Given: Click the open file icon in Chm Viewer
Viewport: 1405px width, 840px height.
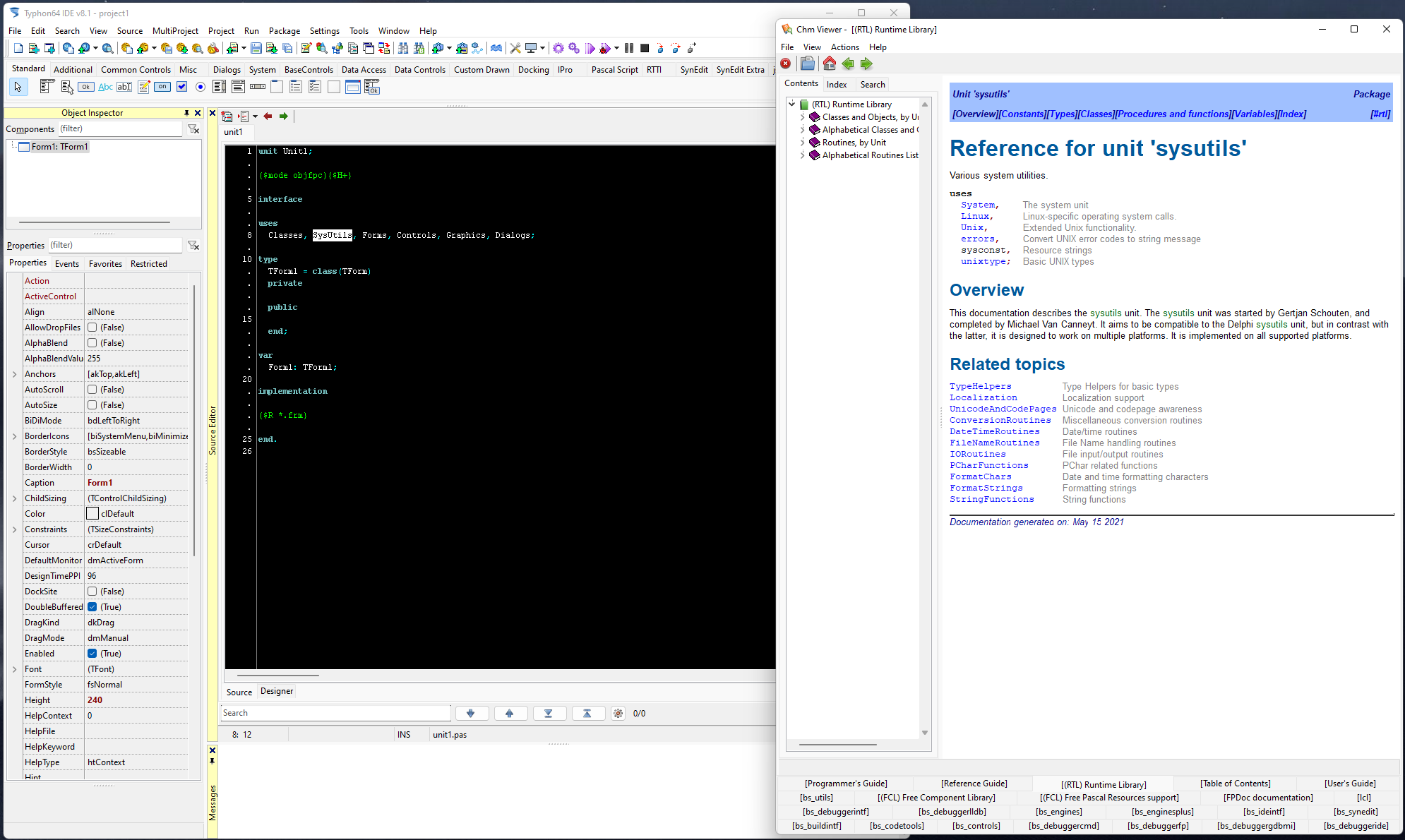Looking at the screenshot, I should [x=808, y=64].
